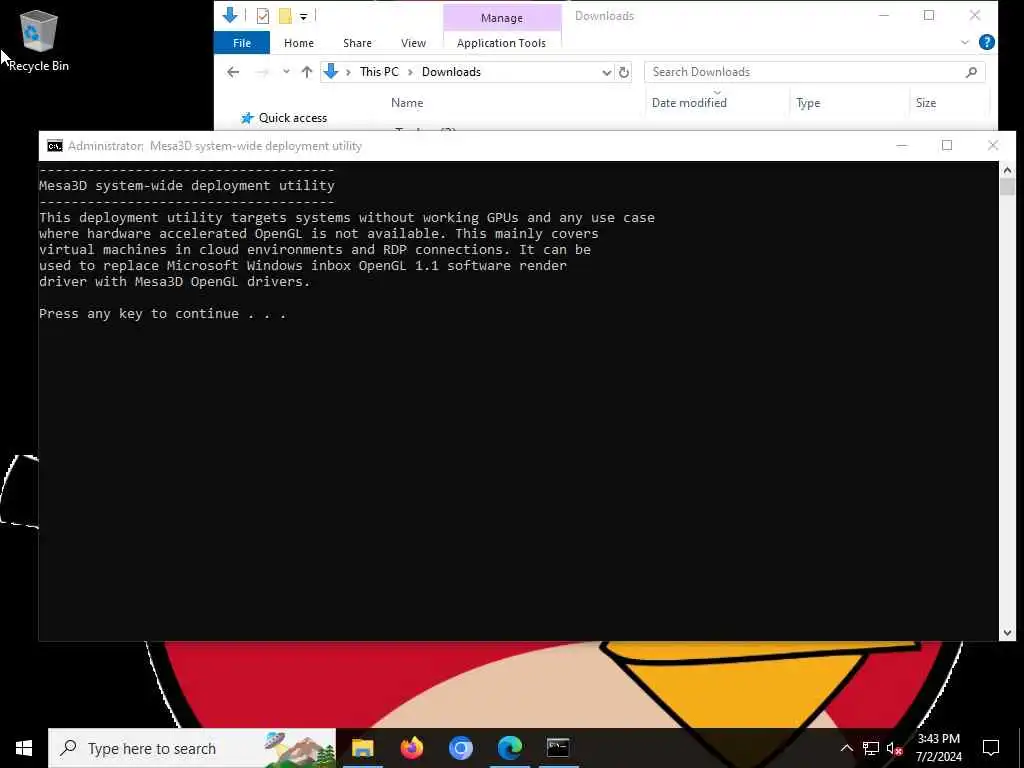
Task: Switch to the View ribbon tab
Action: [x=413, y=43]
